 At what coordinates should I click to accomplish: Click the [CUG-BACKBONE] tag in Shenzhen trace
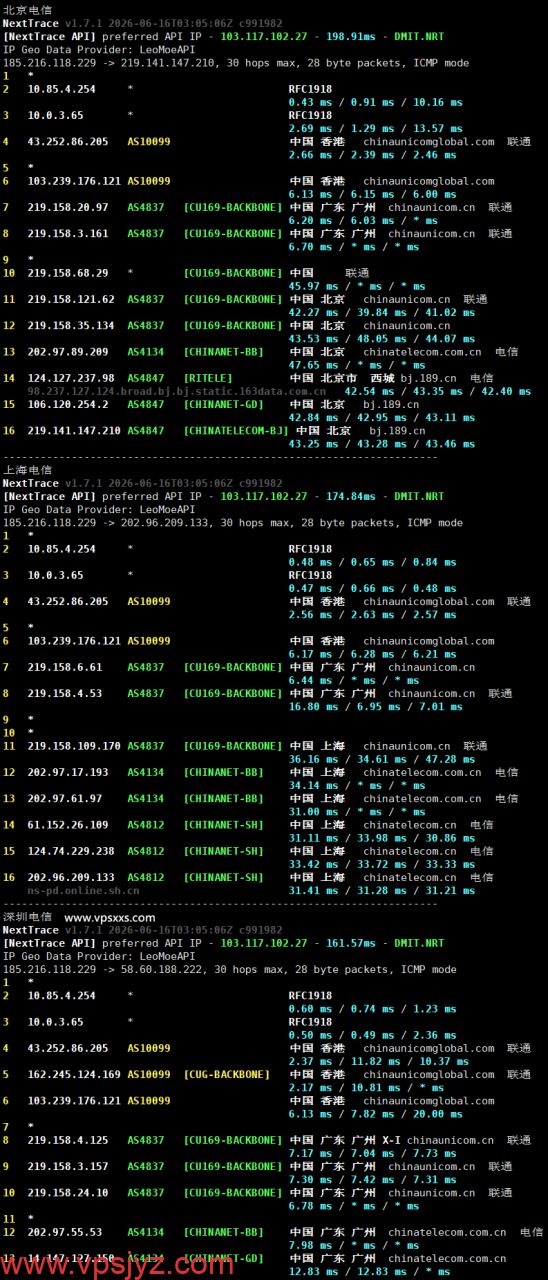point(227,1075)
